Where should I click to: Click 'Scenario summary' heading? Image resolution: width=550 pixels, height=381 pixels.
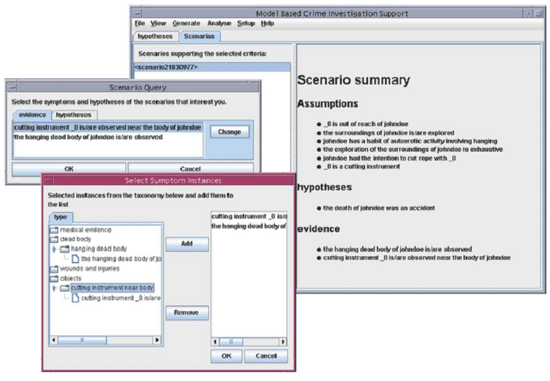[x=354, y=80]
